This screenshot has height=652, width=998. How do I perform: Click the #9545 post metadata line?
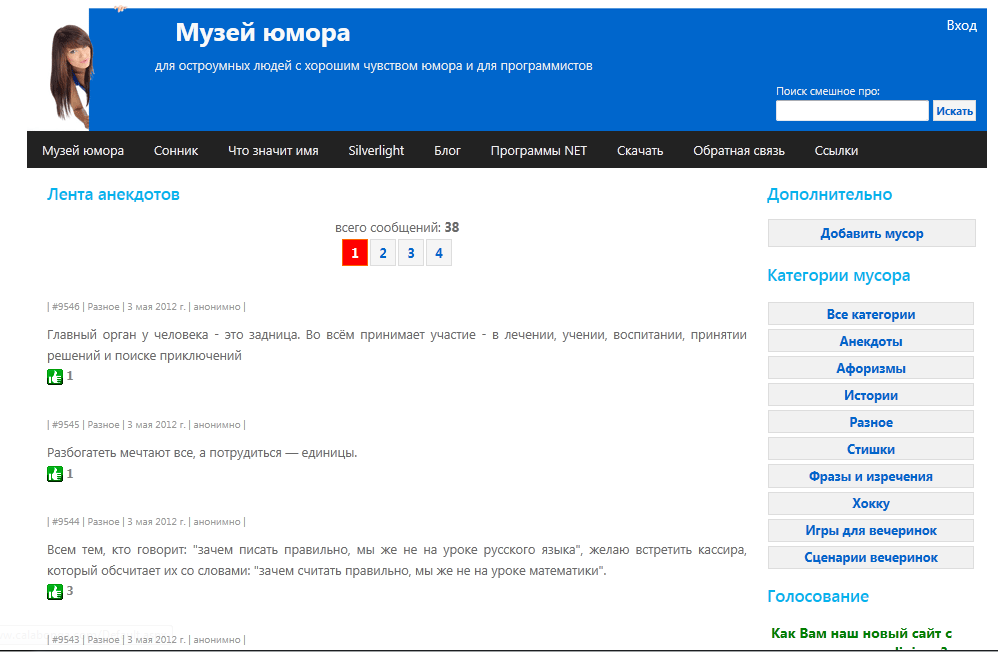pos(146,425)
